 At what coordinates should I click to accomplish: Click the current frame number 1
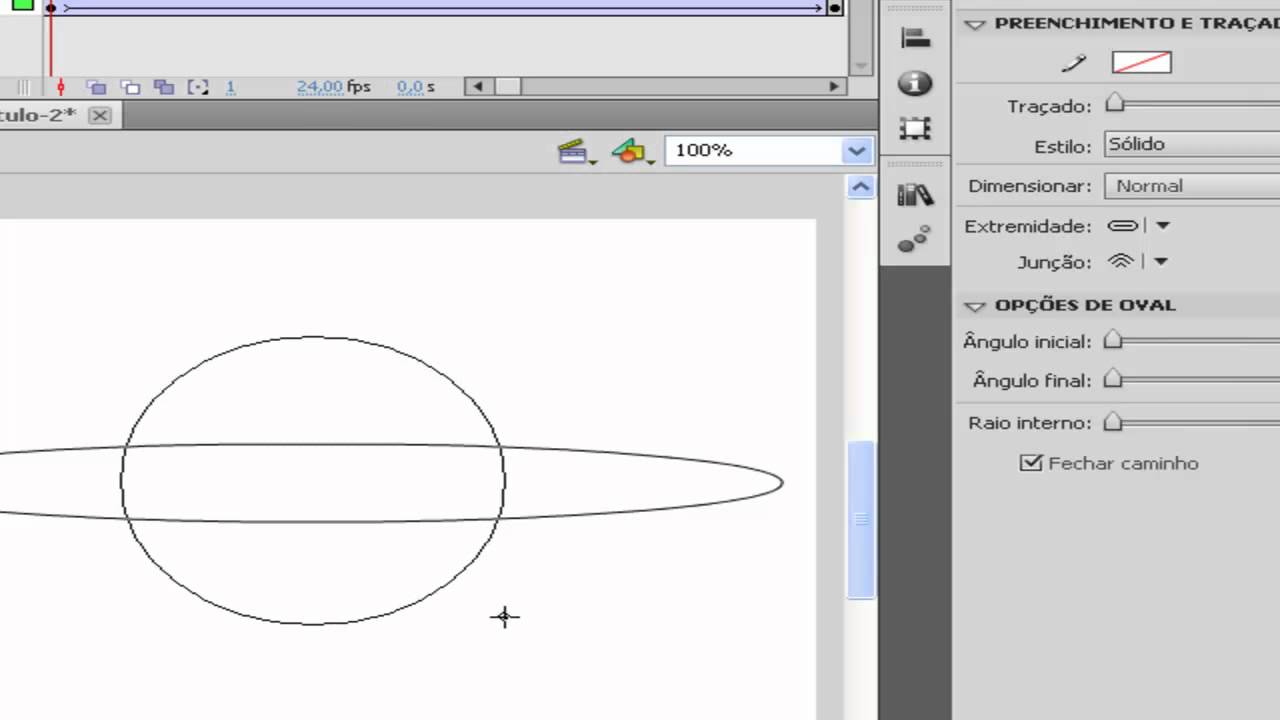click(x=230, y=87)
